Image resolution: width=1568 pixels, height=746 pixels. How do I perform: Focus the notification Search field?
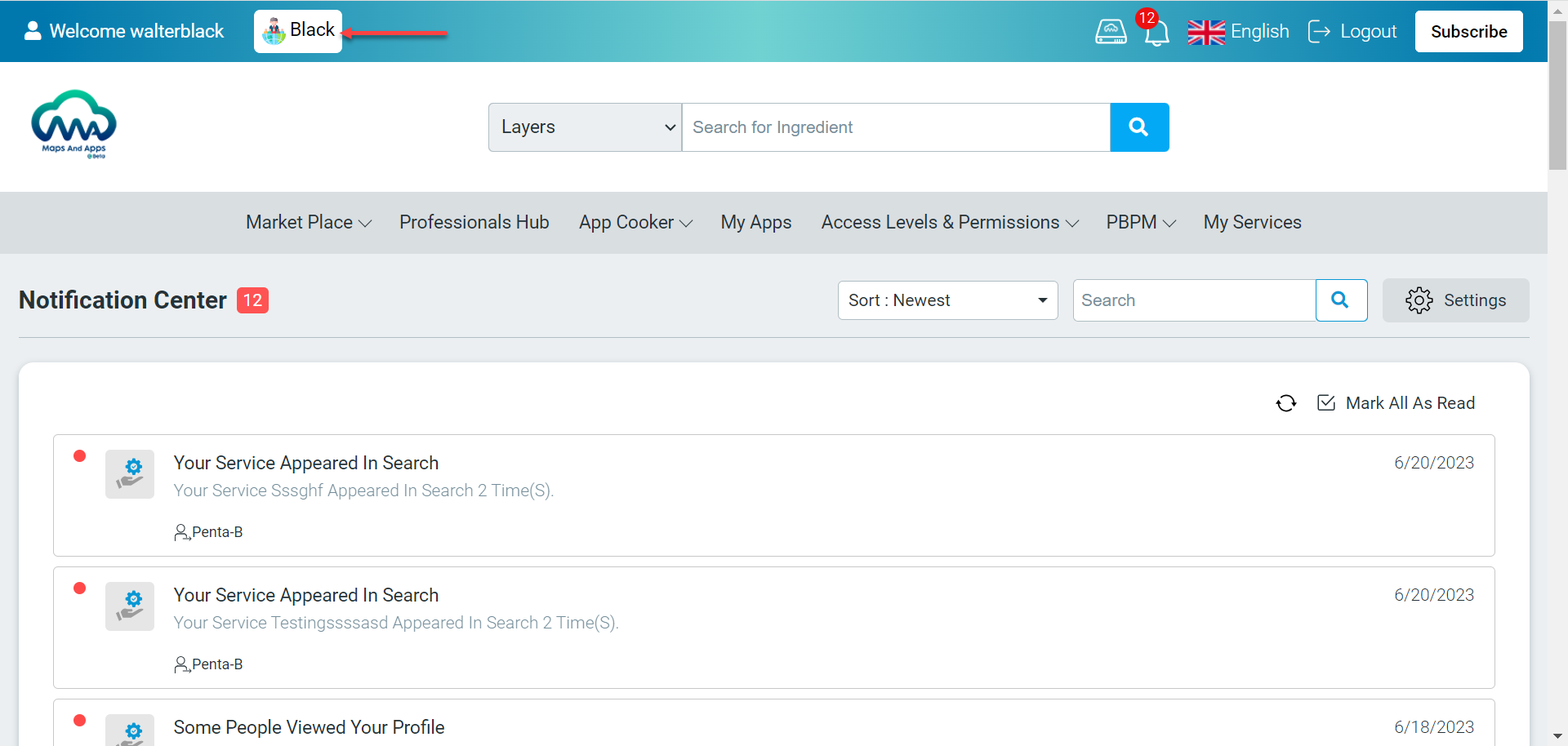[1194, 300]
